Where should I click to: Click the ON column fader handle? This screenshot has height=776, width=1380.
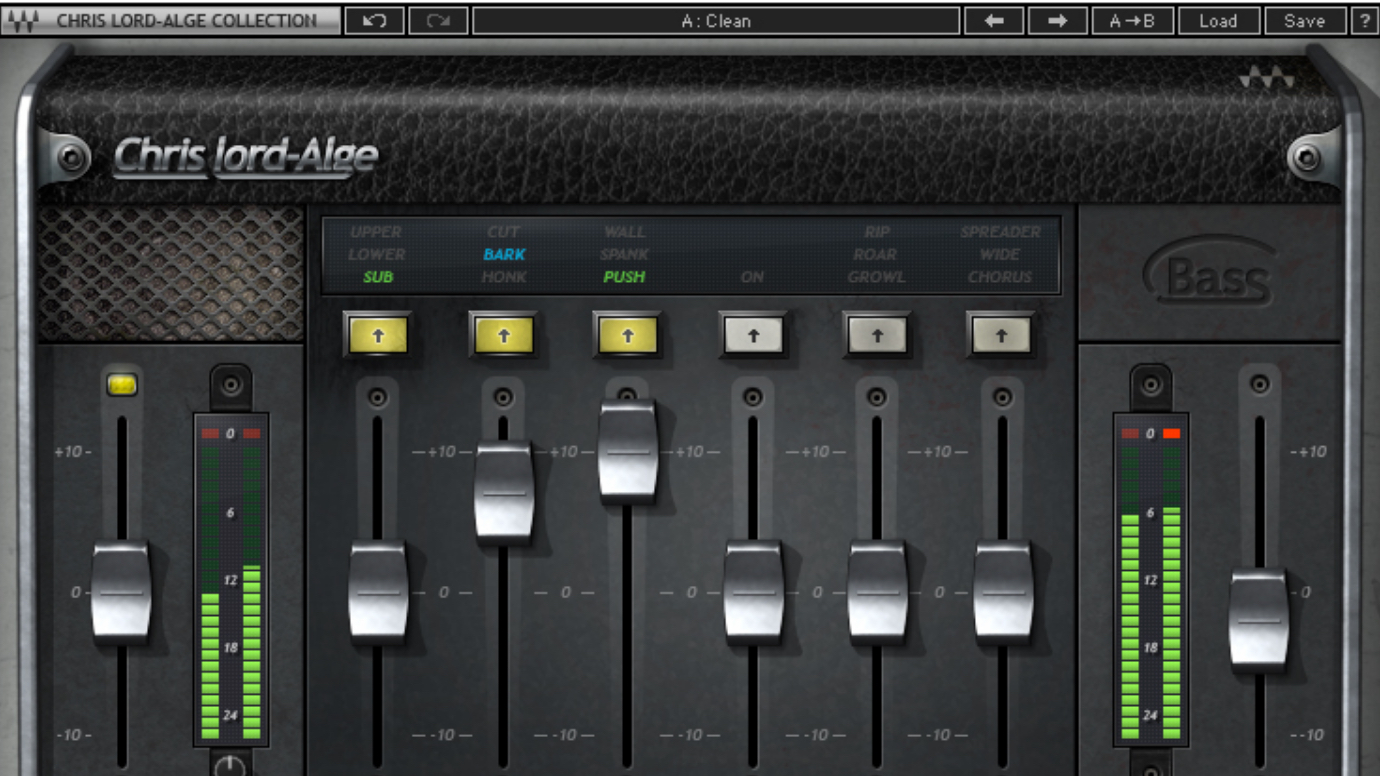tap(753, 591)
